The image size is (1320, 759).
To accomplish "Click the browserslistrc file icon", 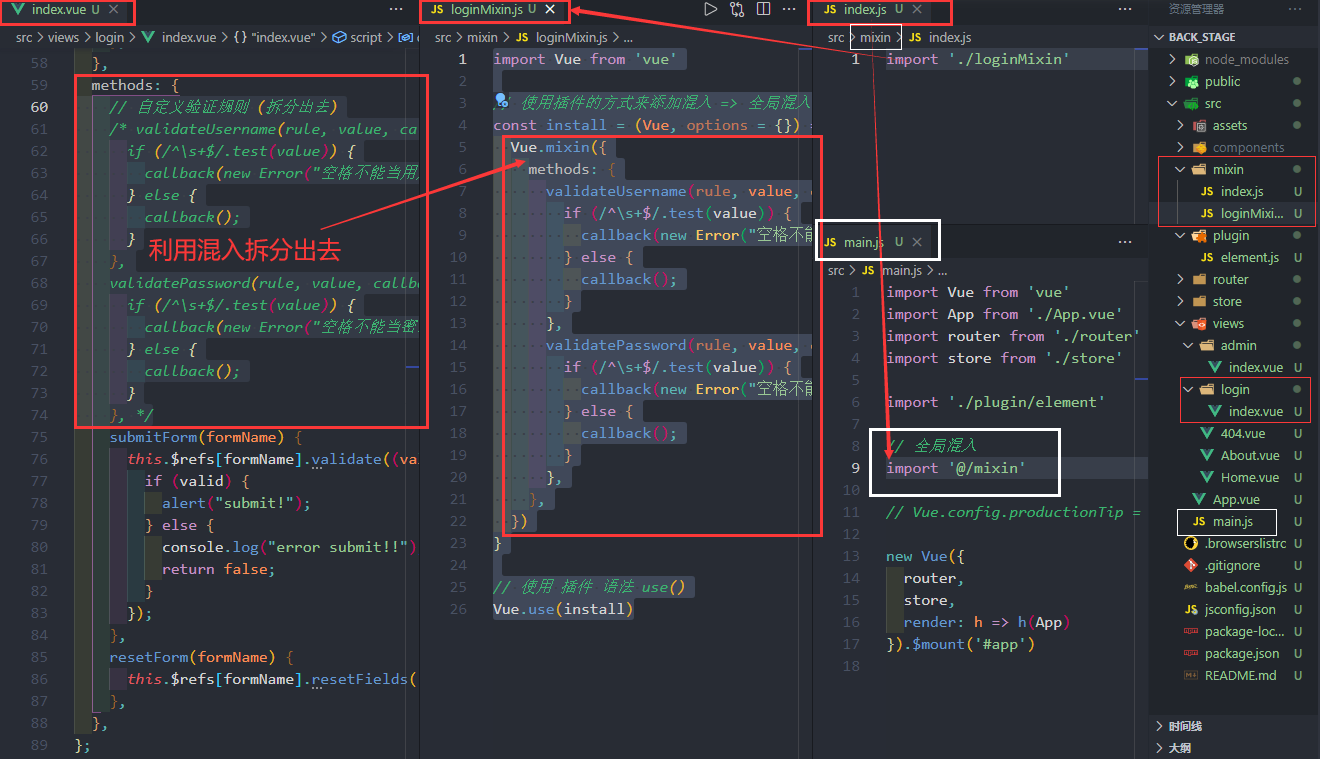I will click(1190, 543).
